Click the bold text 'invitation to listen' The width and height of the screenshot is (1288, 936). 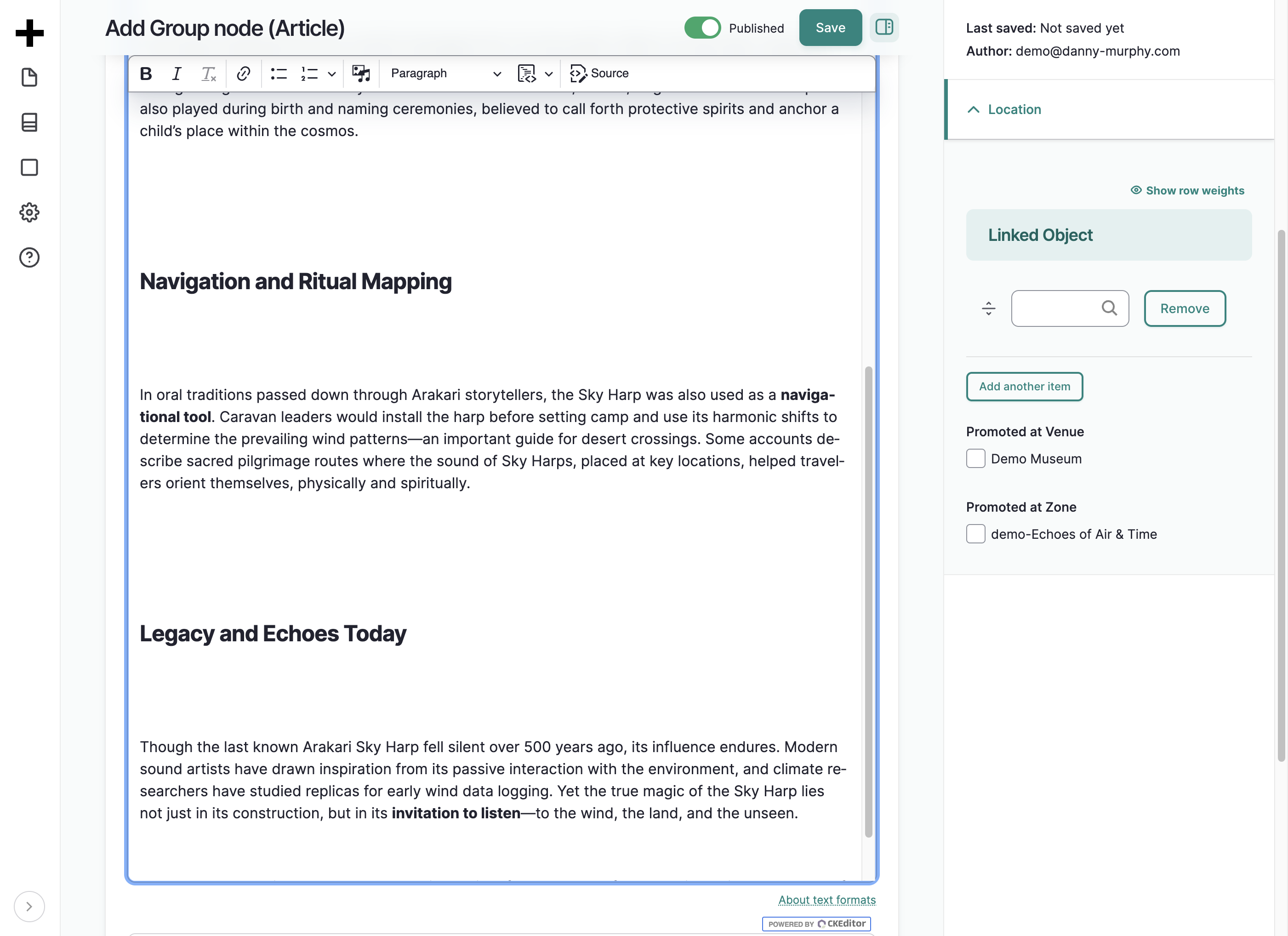pos(456,813)
